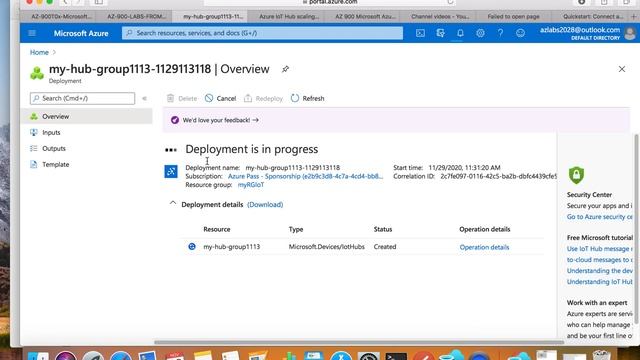Focus the Search resources, services, and docs field
The image size is (640, 360).
click(262, 33)
